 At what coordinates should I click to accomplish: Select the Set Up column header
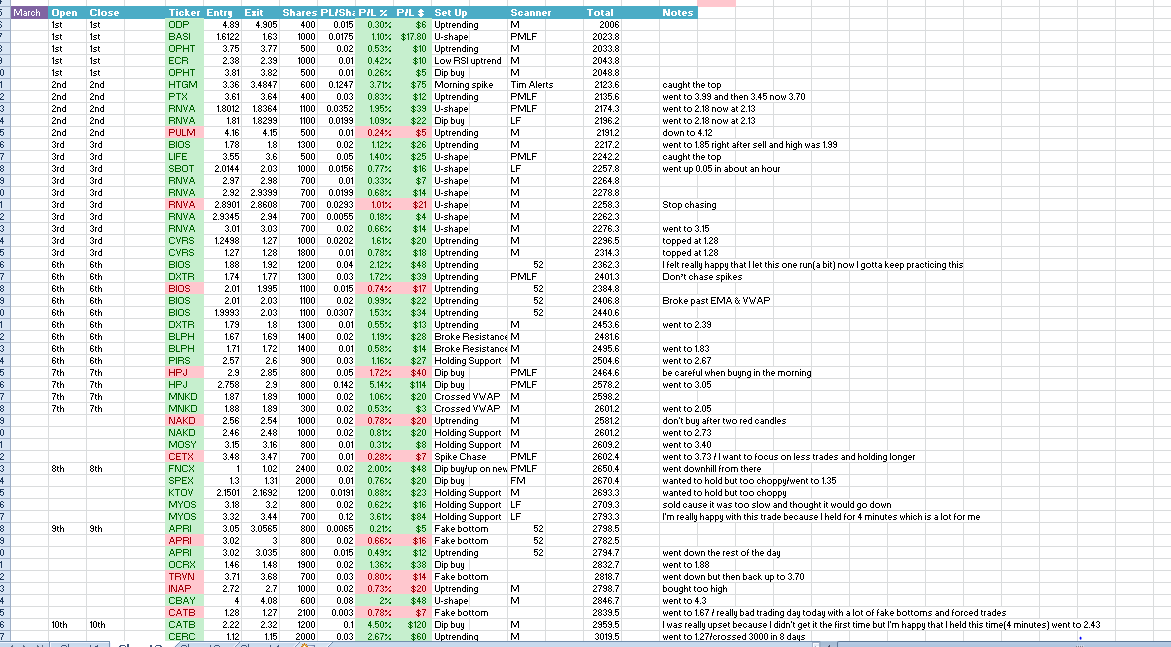(x=470, y=13)
